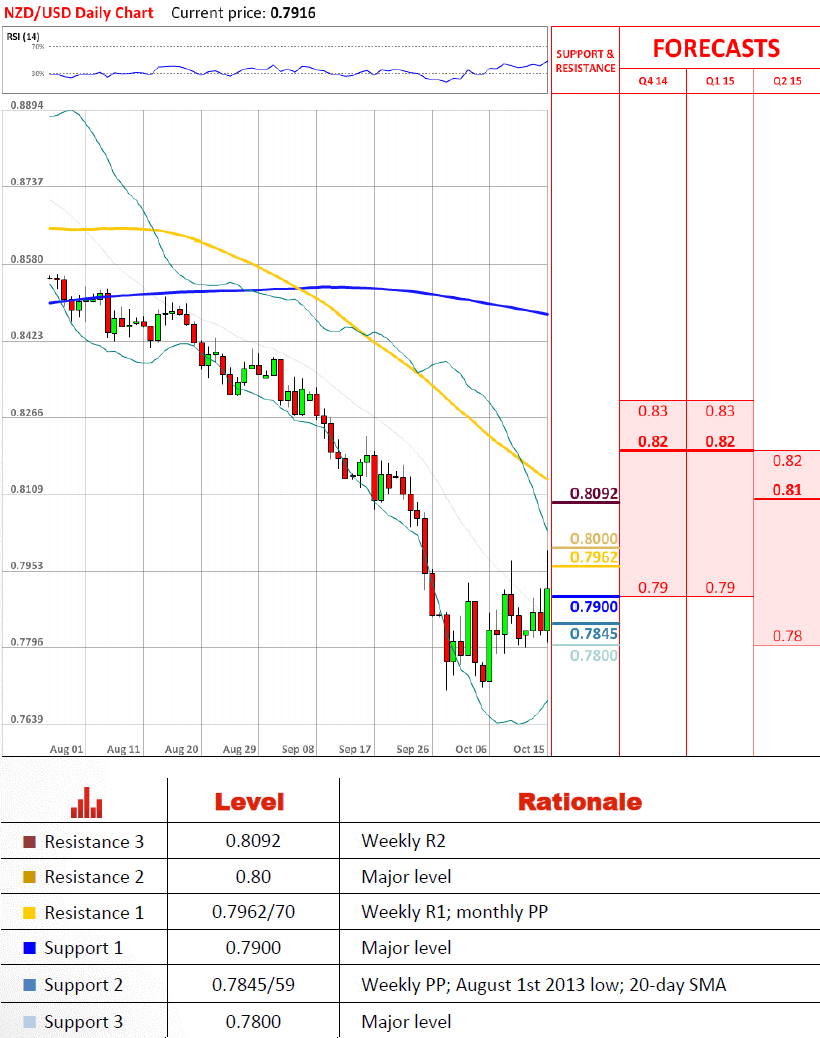Click the Weekly PP; August 1st rationale
Viewport: 820px width, 1038px height.
pyautogui.click(x=543, y=985)
